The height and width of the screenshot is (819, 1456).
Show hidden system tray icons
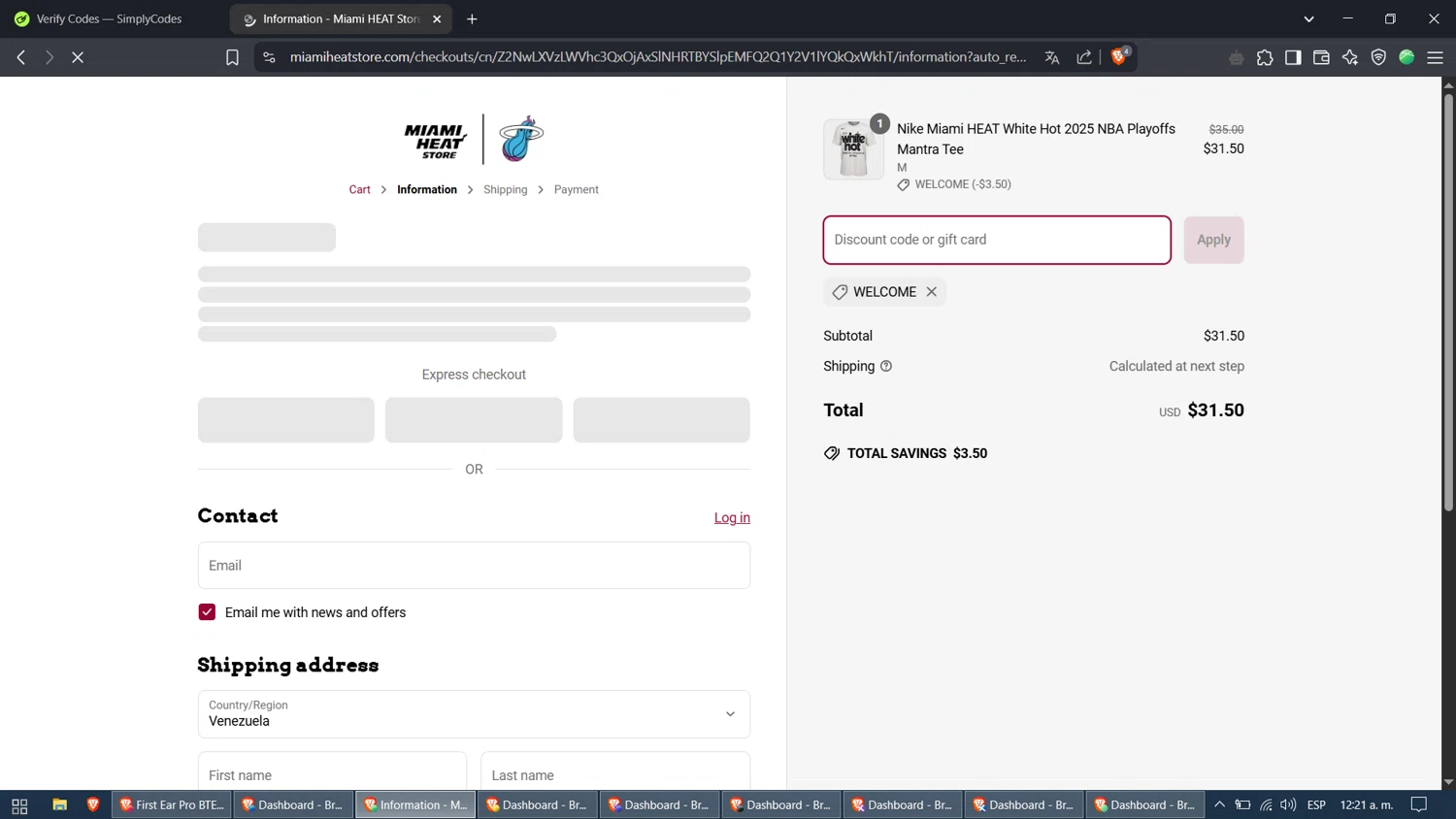pyautogui.click(x=1219, y=804)
